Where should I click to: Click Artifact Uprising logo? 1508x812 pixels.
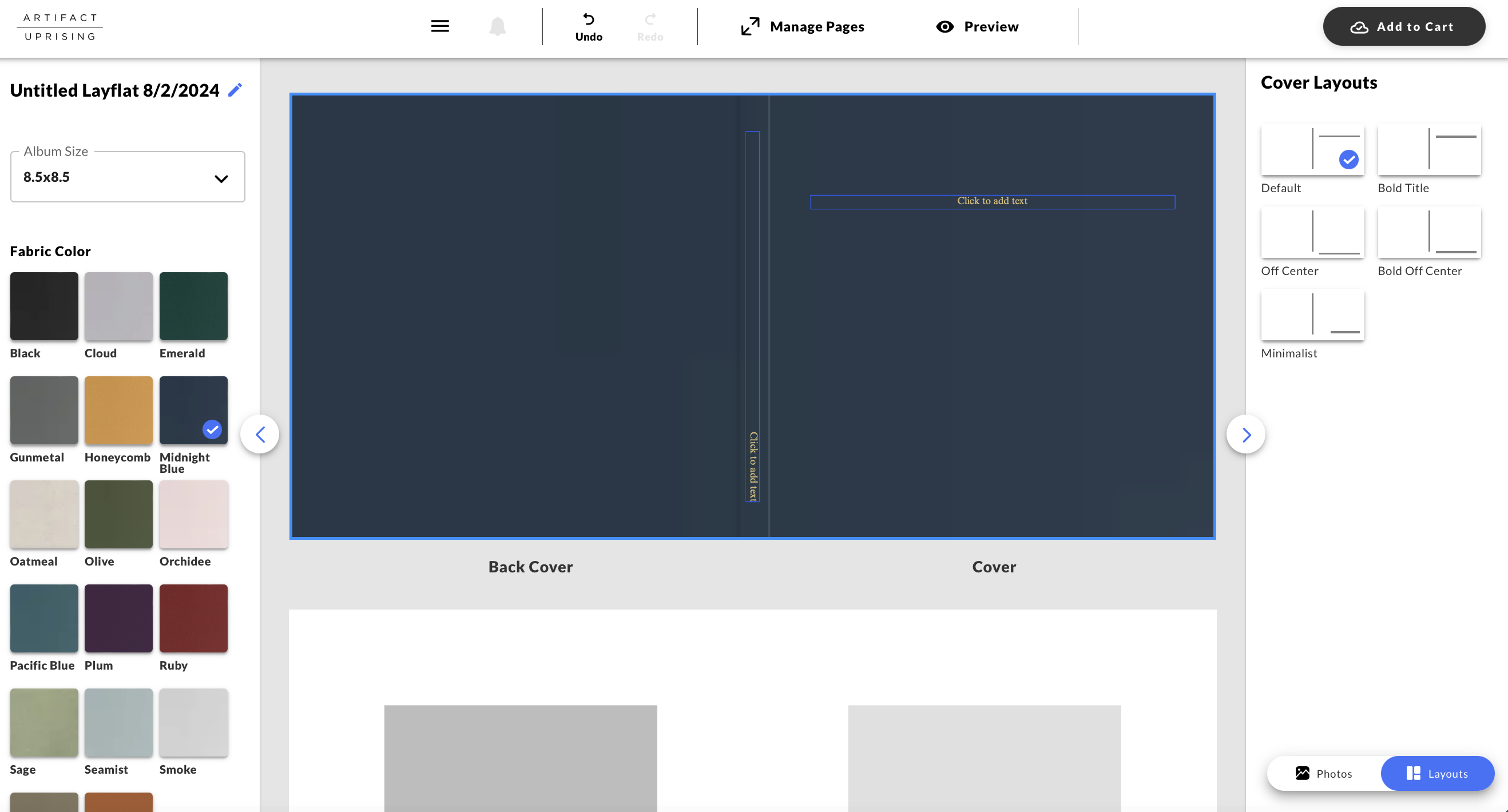coord(60,27)
